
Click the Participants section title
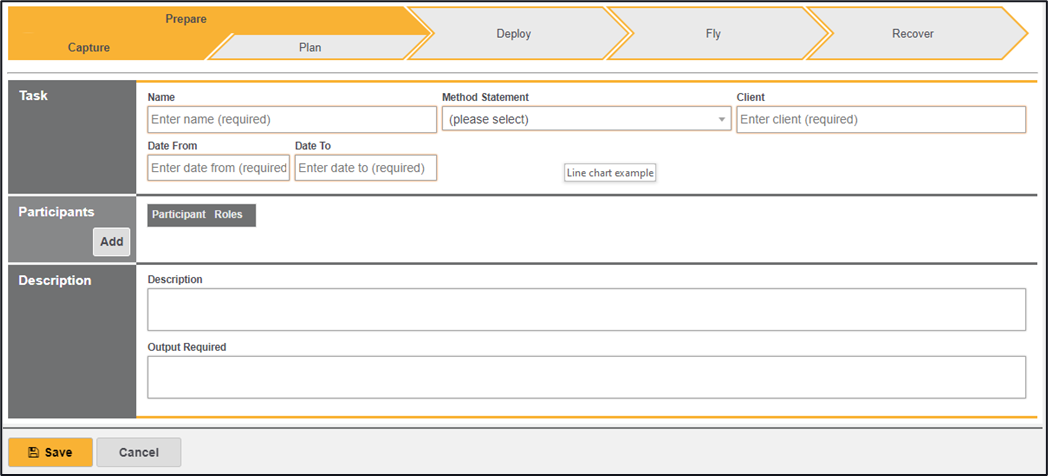[56, 212]
